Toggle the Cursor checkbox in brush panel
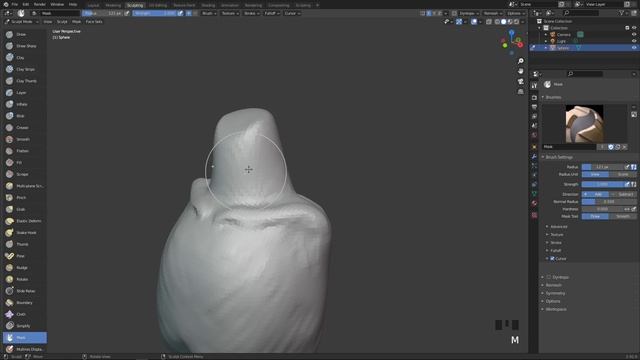 552,258
